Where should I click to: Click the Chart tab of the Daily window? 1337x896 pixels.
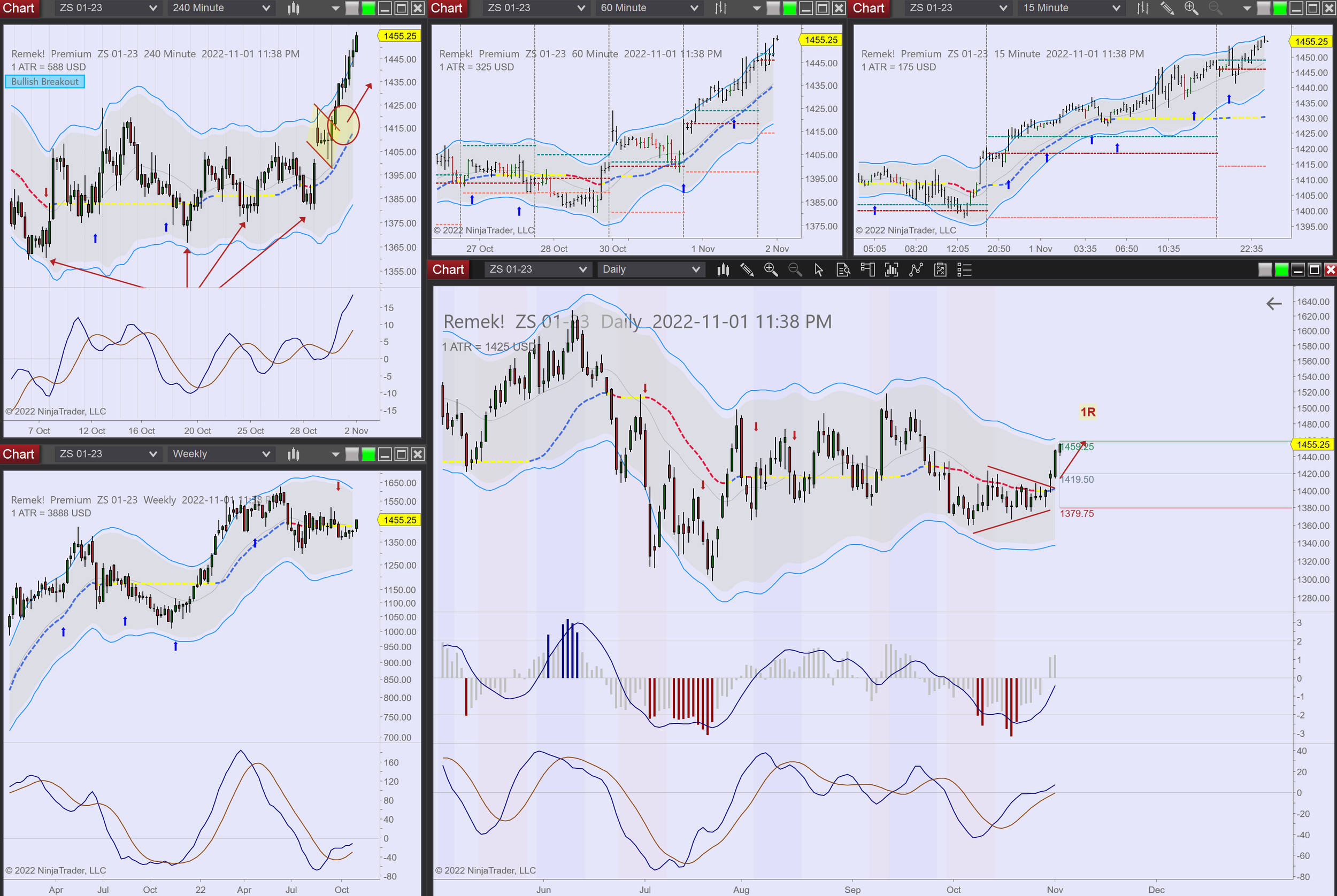(x=448, y=269)
